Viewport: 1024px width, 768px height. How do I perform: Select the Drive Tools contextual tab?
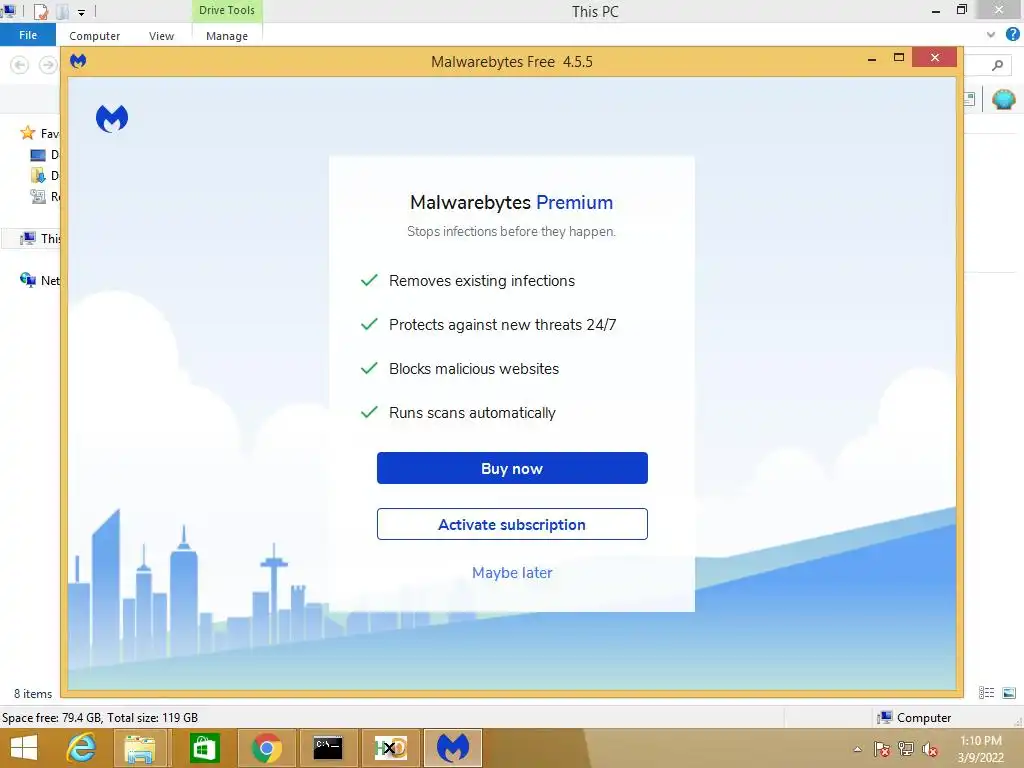point(227,10)
